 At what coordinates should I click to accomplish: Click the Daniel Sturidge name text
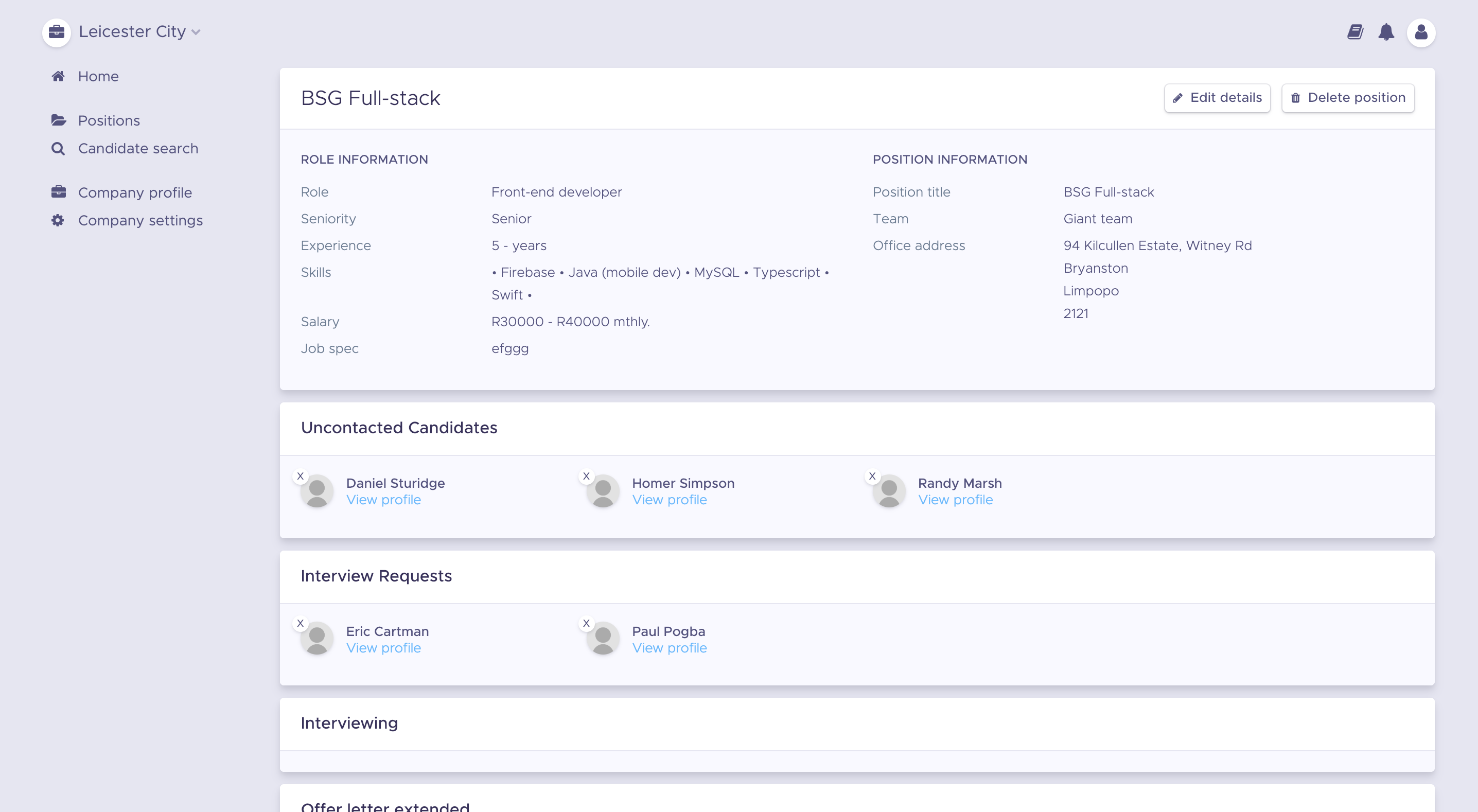point(395,484)
